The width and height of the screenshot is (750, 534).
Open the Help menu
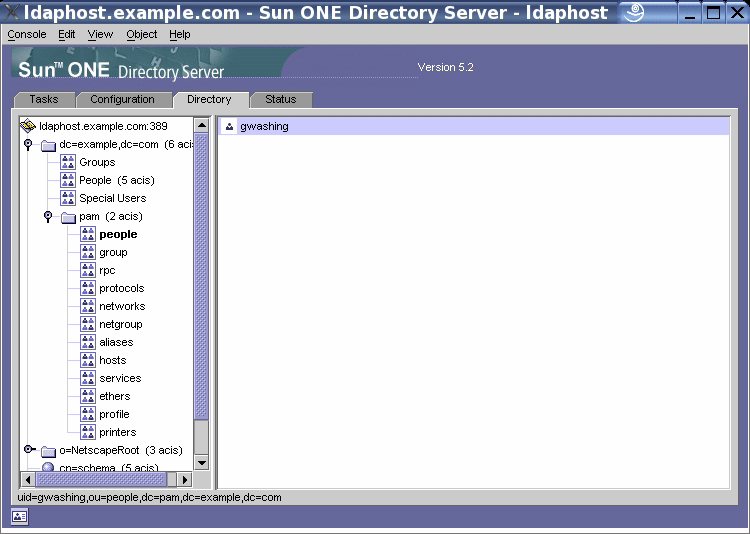click(x=180, y=34)
